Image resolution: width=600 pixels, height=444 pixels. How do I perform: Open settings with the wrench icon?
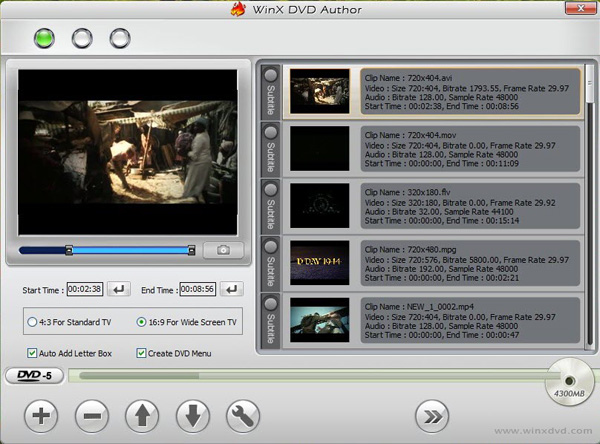(243, 415)
